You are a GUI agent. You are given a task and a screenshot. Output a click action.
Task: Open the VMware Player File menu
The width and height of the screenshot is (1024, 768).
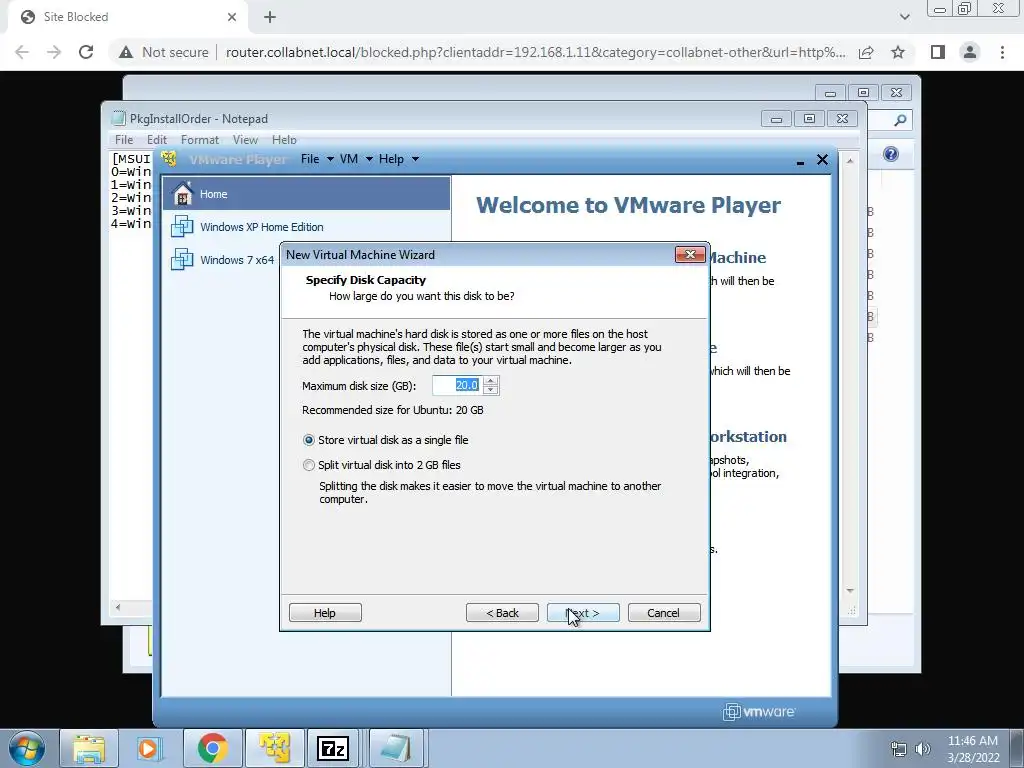(x=317, y=159)
